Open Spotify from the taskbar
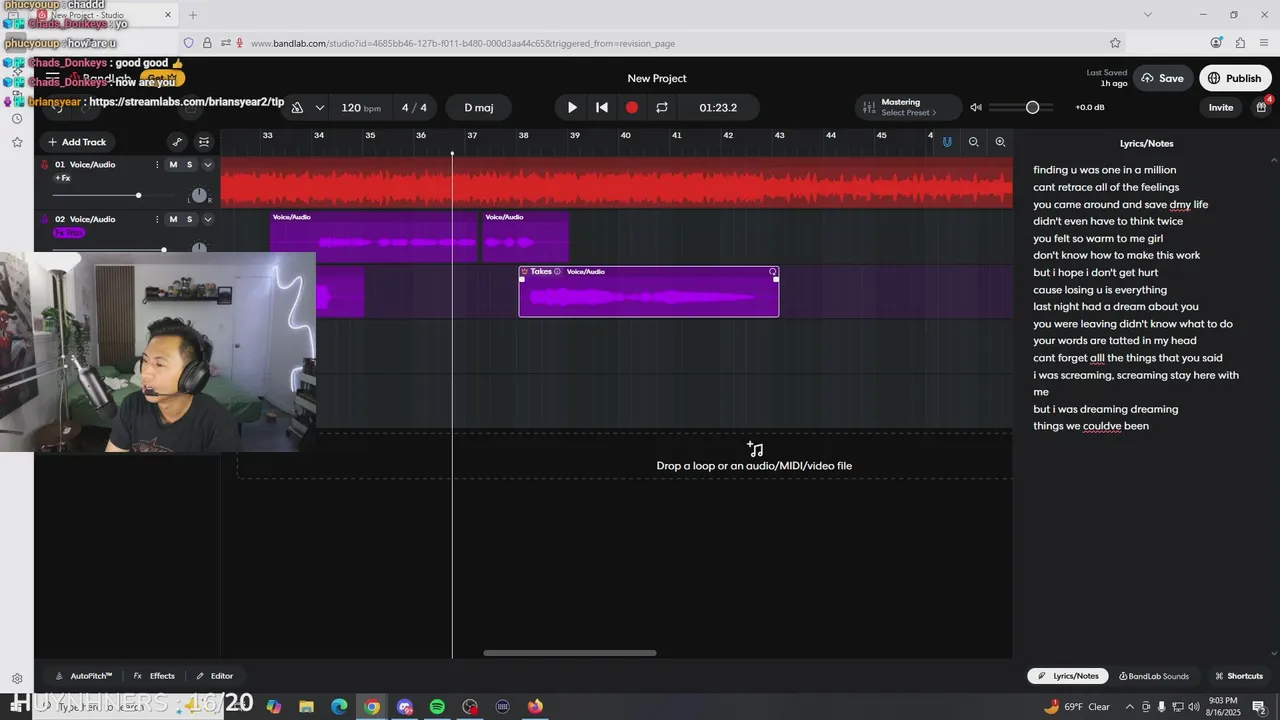The width and height of the screenshot is (1280, 720). tap(437, 707)
